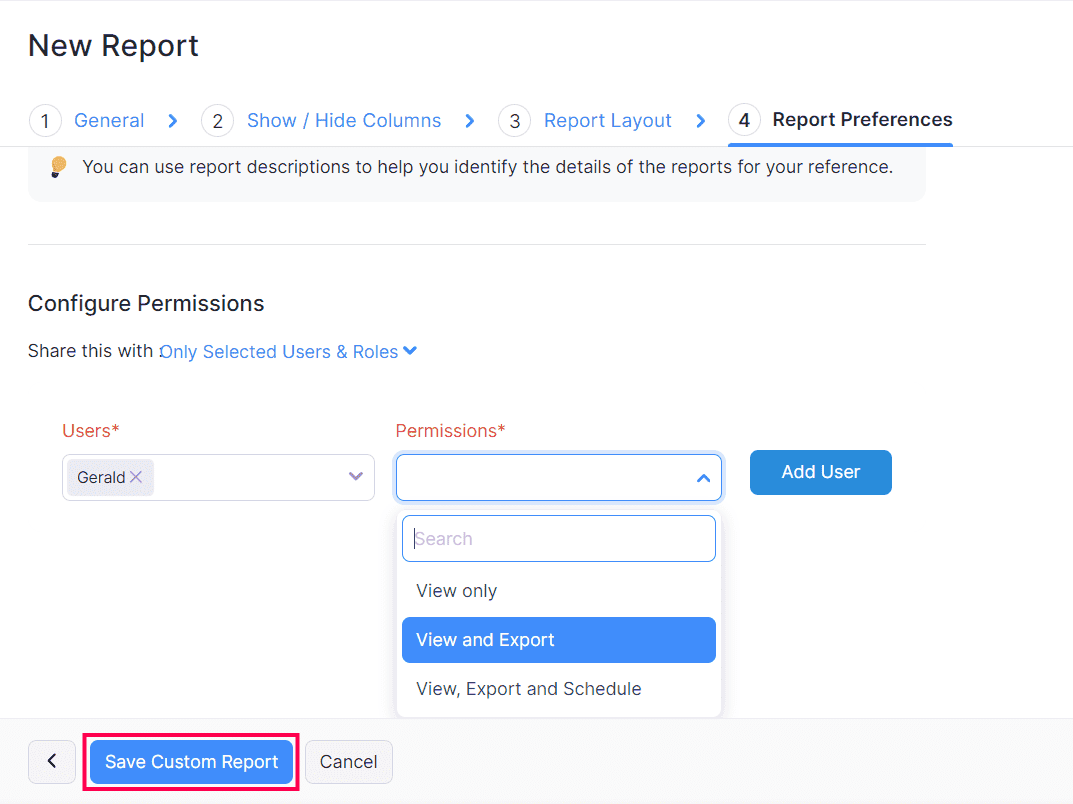Collapse the Permissions dropdown
Image resolution: width=1073 pixels, height=804 pixels.
[703, 478]
